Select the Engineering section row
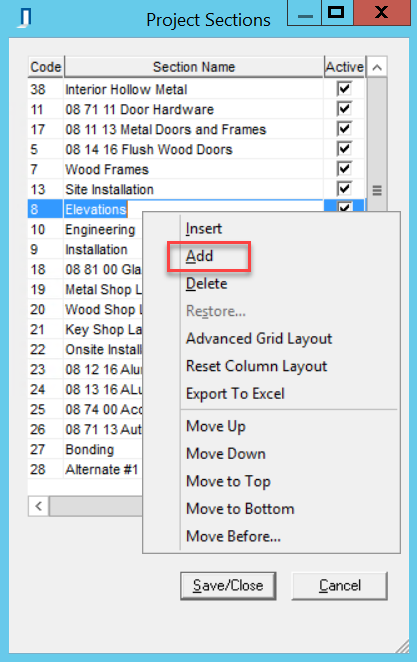417x662 pixels. tap(85, 229)
